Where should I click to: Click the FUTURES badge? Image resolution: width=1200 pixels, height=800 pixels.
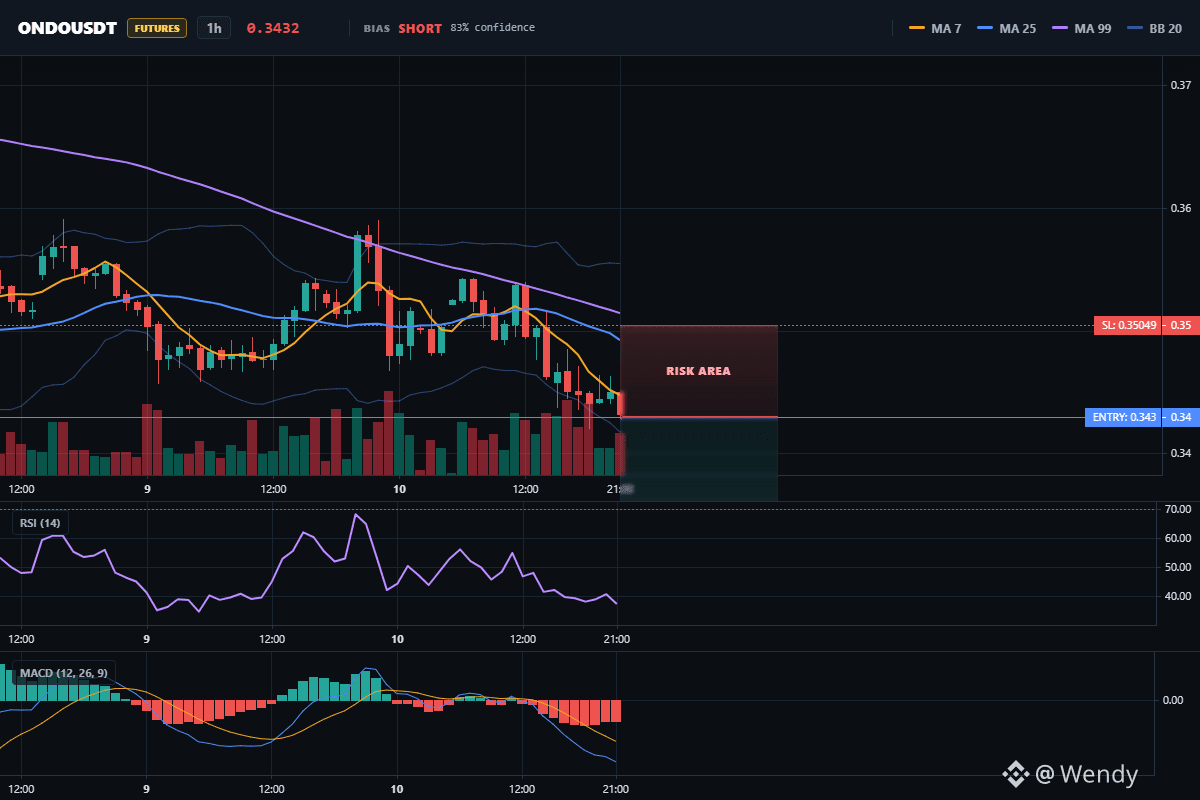157,28
